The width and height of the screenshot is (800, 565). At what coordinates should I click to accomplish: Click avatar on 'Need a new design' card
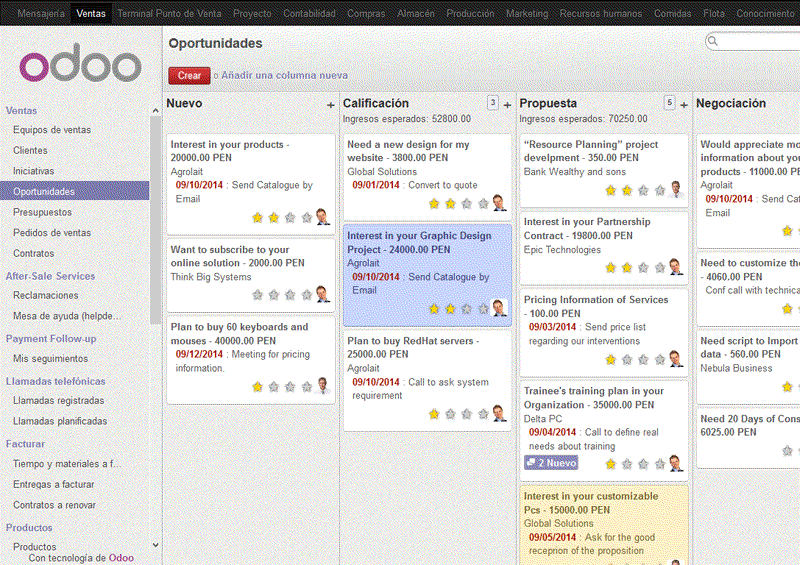[x=499, y=203]
